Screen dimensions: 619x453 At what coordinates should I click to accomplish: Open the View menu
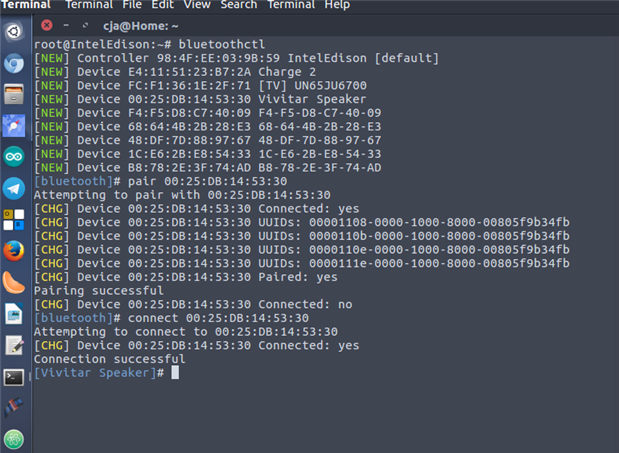point(196,5)
